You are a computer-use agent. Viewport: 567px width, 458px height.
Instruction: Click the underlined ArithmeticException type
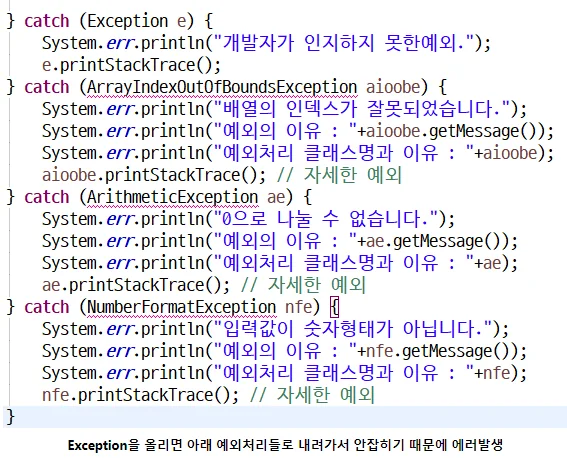(172, 197)
